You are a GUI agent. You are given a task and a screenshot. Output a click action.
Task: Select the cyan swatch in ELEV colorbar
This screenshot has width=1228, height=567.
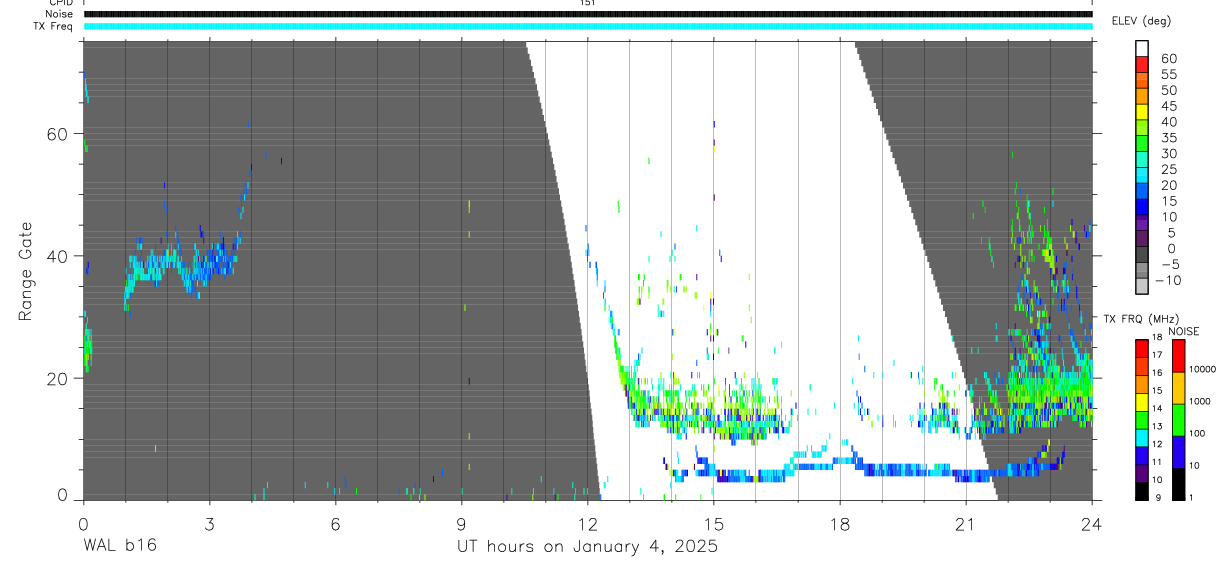(x=1142, y=174)
